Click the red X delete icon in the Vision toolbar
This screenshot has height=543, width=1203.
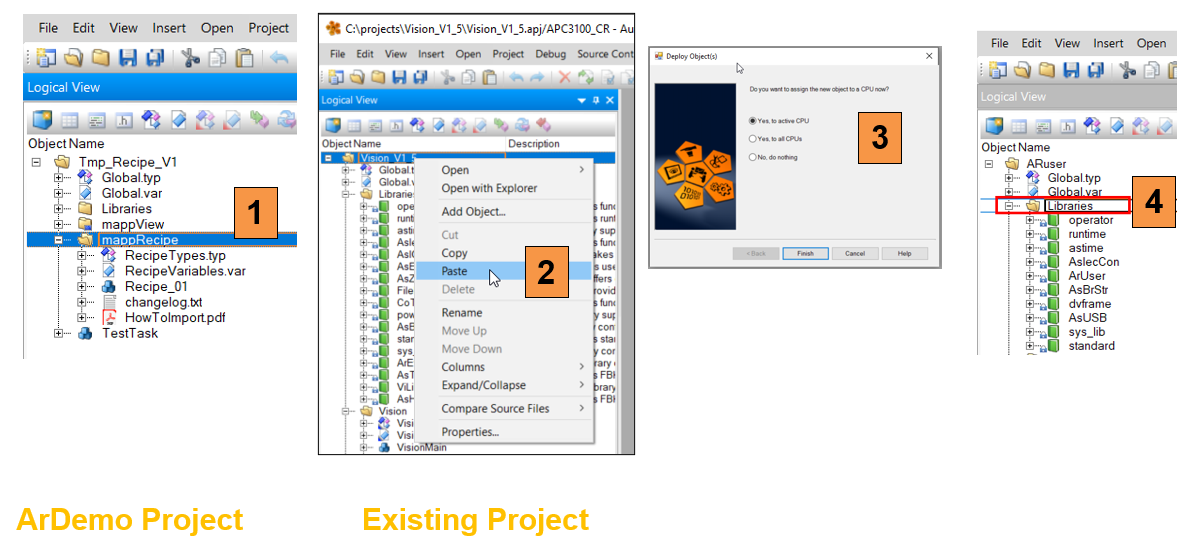click(566, 78)
